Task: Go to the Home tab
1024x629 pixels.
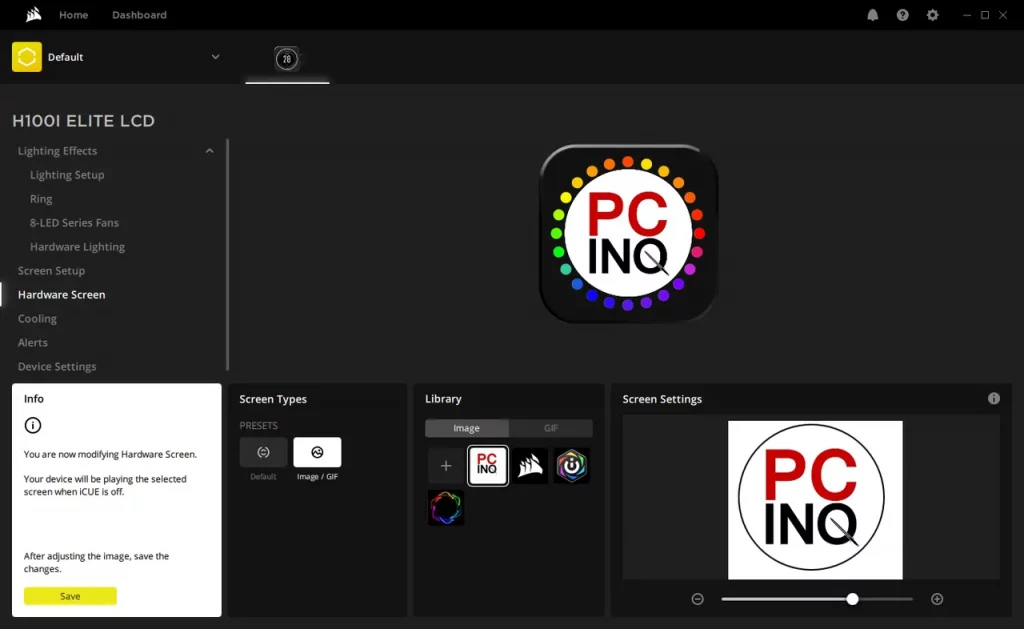Action: tap(74, 15)
